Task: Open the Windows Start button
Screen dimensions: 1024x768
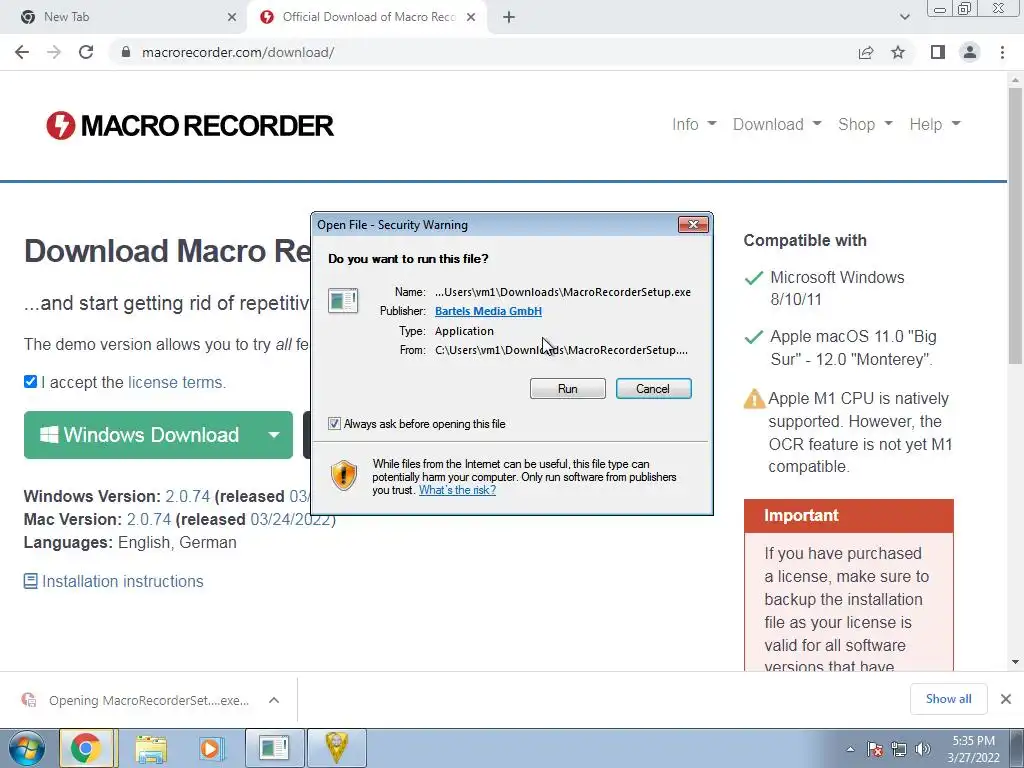Action: click(27, 748)
